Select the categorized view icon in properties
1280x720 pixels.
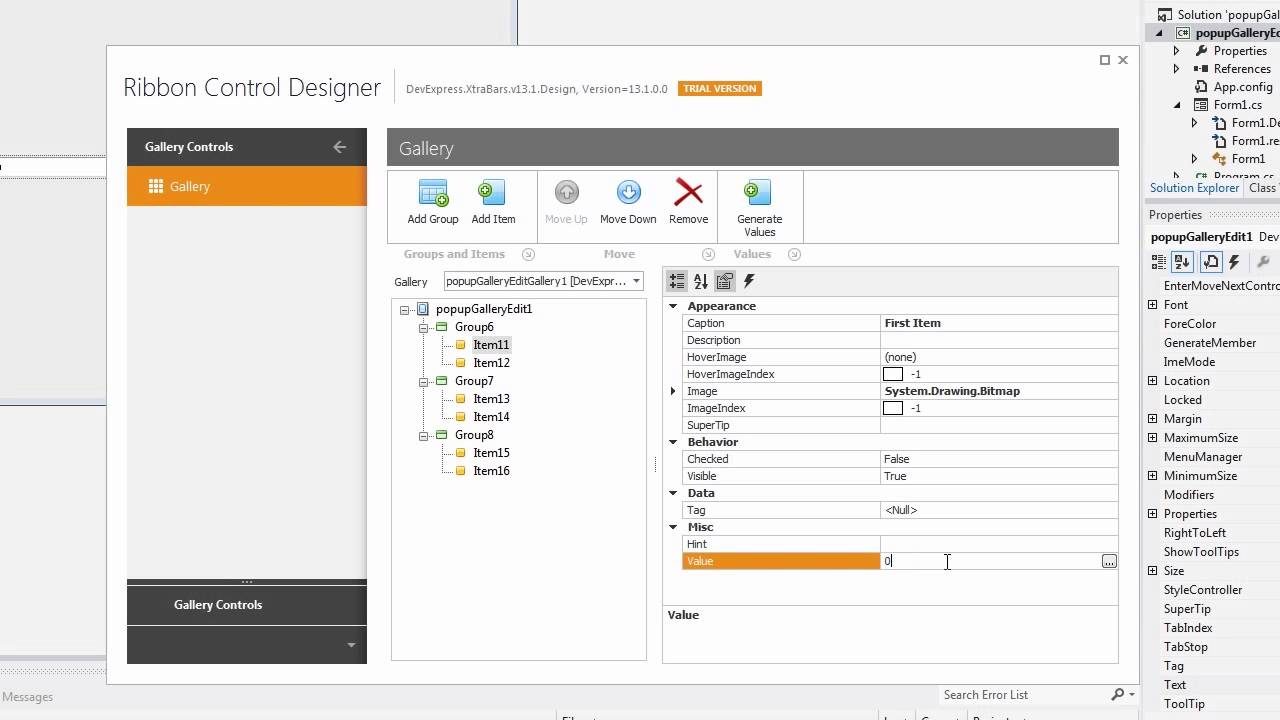pyautogui.click(x=676, y=281)
